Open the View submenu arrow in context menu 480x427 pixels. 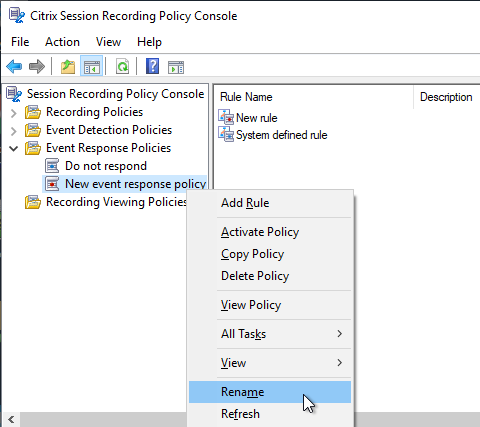click(x=339, y=363)
